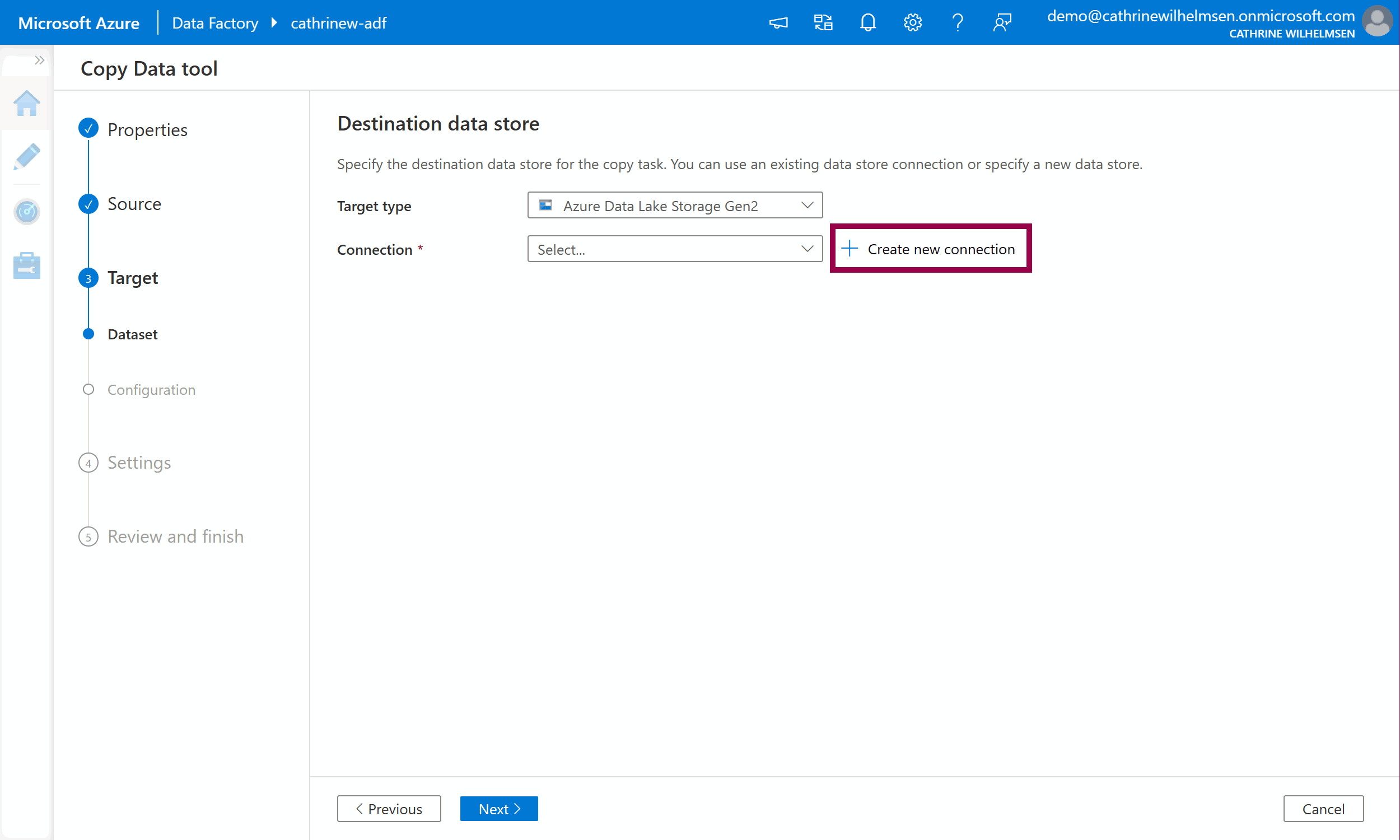Open the feedback person icon
This screenshot has height=840, width=1400.
tap(1002, 22)
